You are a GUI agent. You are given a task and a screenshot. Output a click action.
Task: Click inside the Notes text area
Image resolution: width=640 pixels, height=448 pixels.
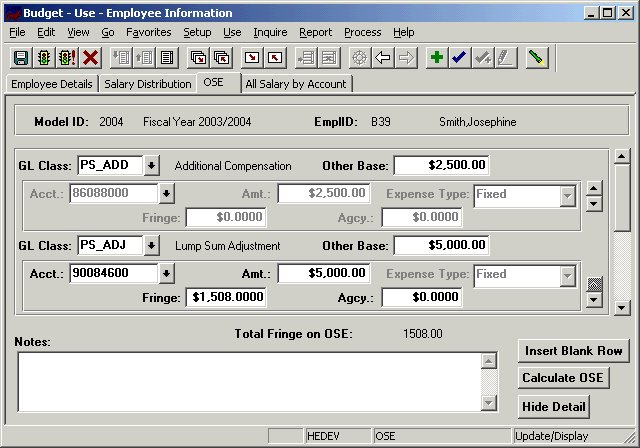point(248,380)
